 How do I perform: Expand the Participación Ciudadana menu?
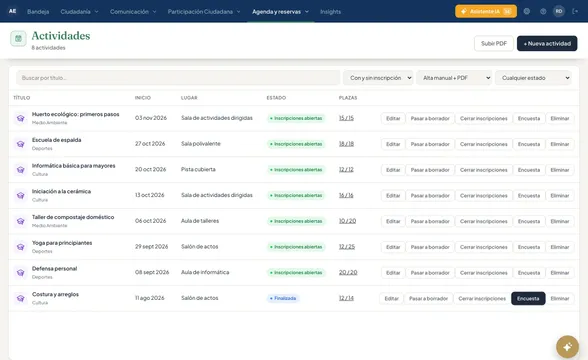pos(204,12)
